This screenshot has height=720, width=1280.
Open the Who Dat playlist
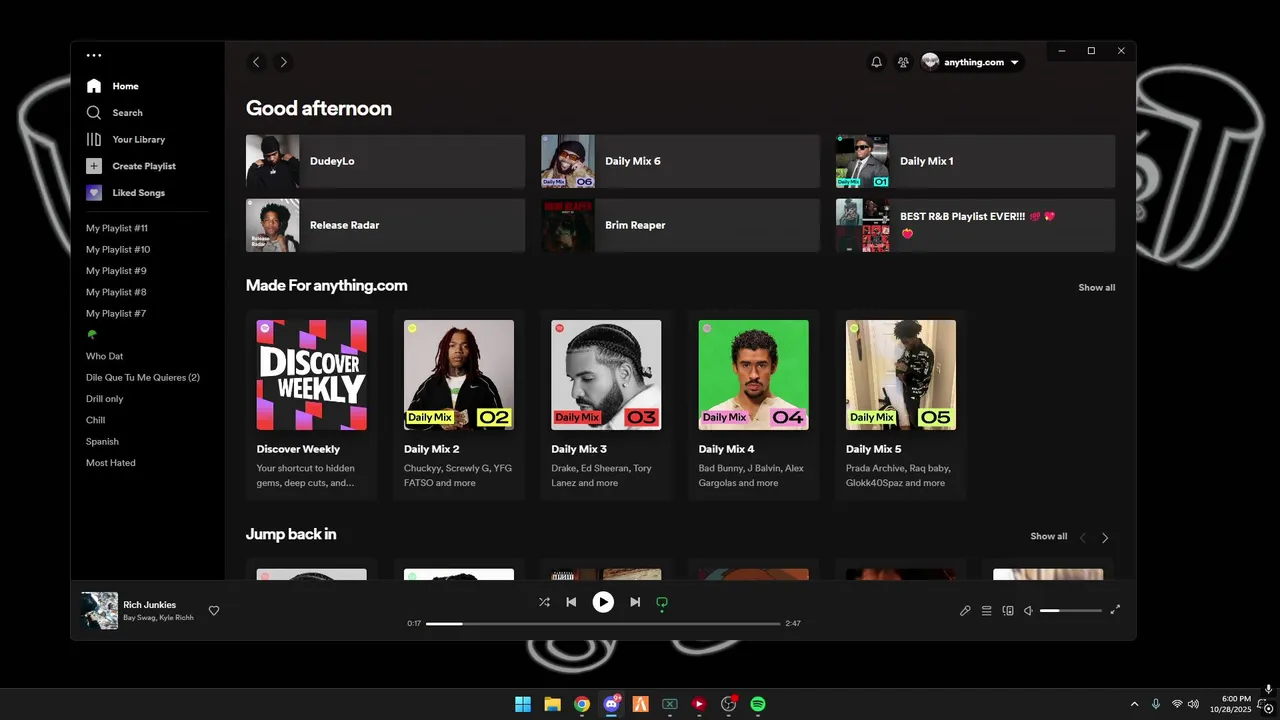pyautogui.click(x=105, y=356)
